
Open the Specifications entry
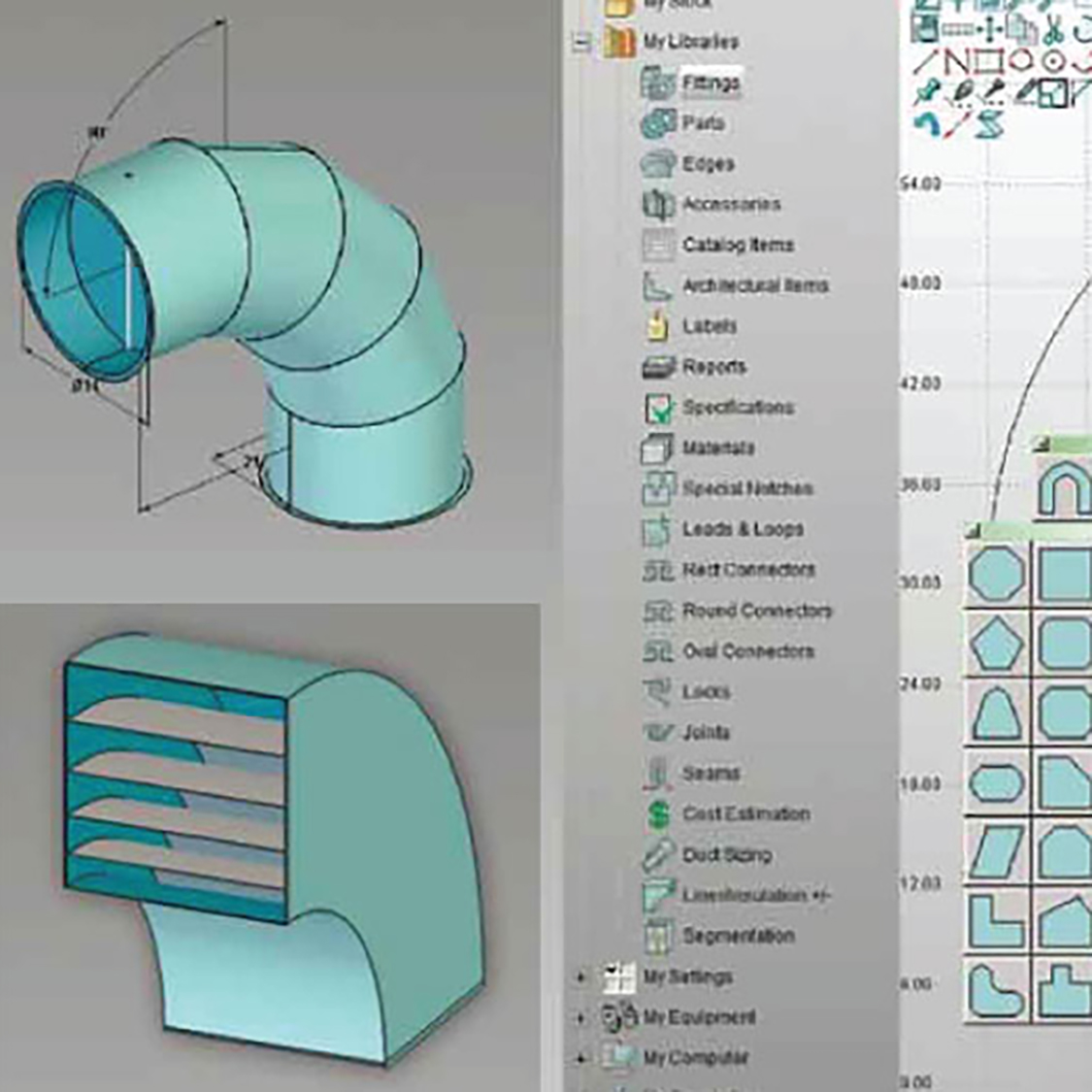(x=717, y=407)
